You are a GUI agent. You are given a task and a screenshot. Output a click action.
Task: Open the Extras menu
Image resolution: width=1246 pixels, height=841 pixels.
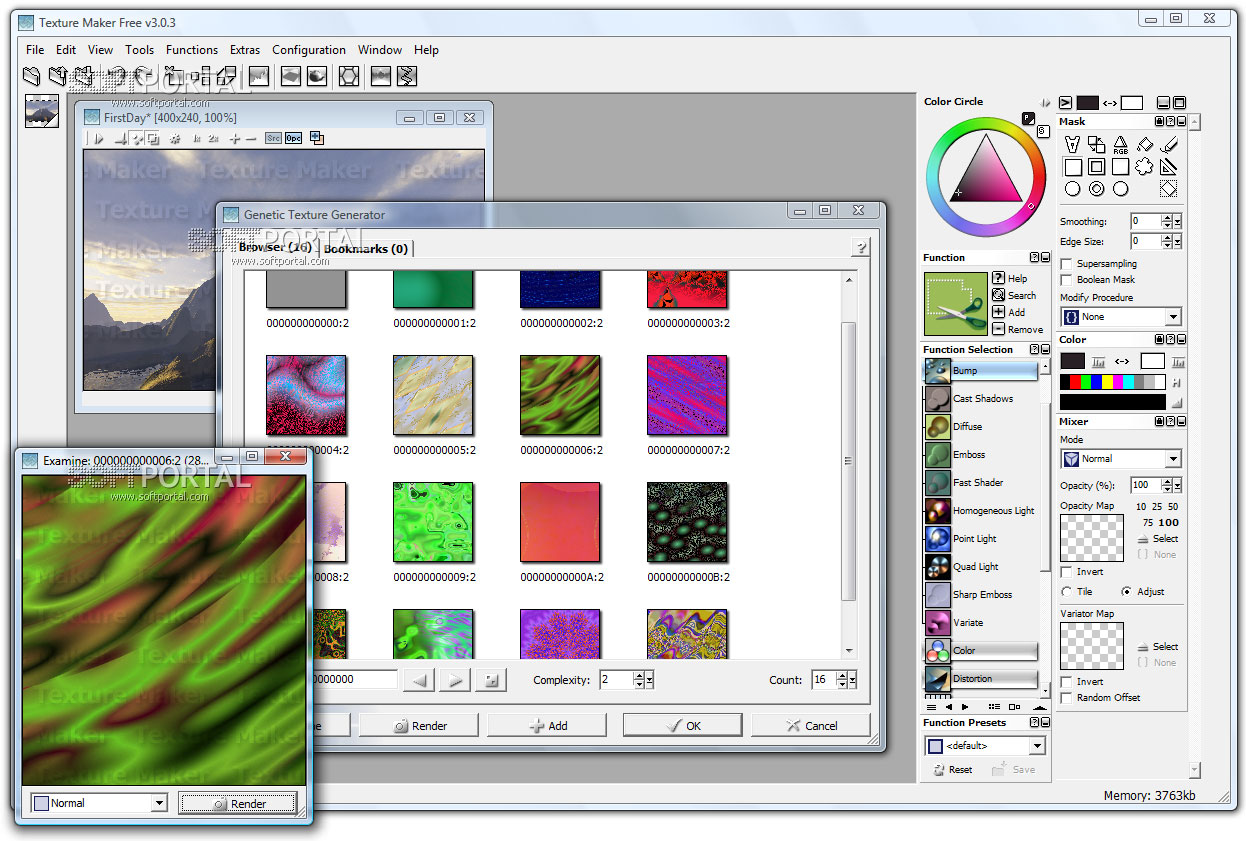click(x=245, y=50)
